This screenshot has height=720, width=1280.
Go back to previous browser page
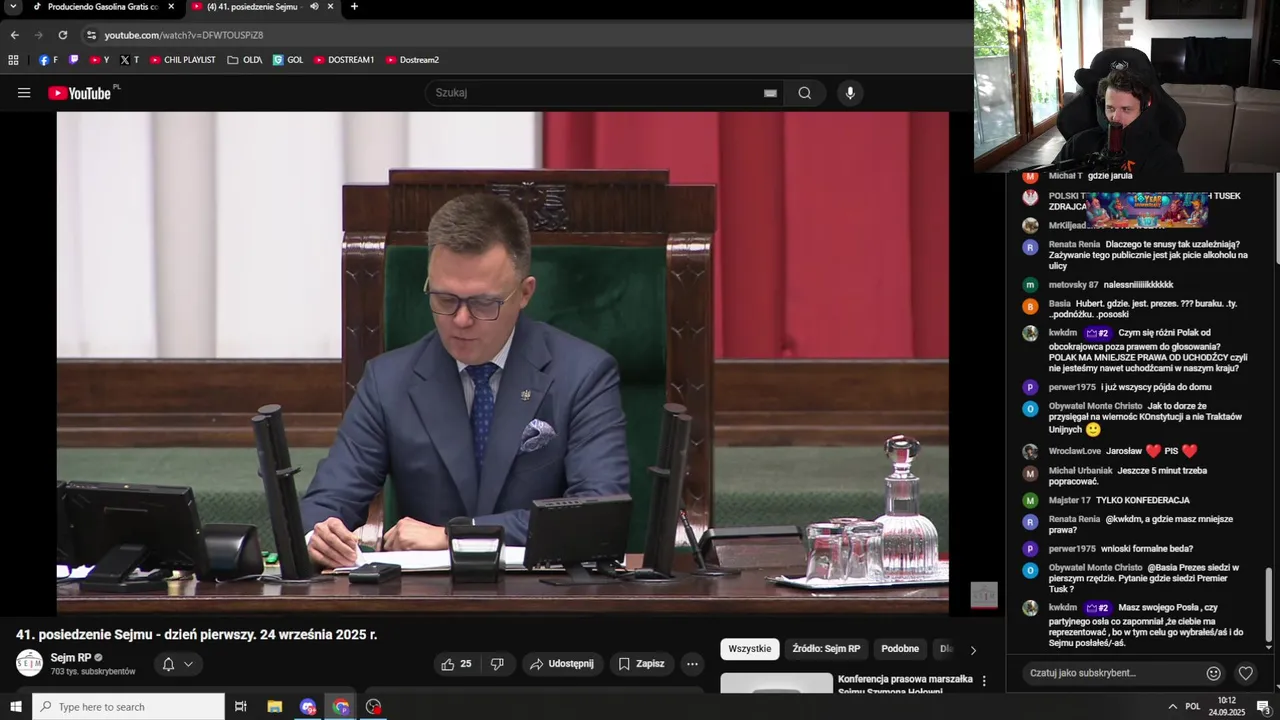tap(14, 35)
